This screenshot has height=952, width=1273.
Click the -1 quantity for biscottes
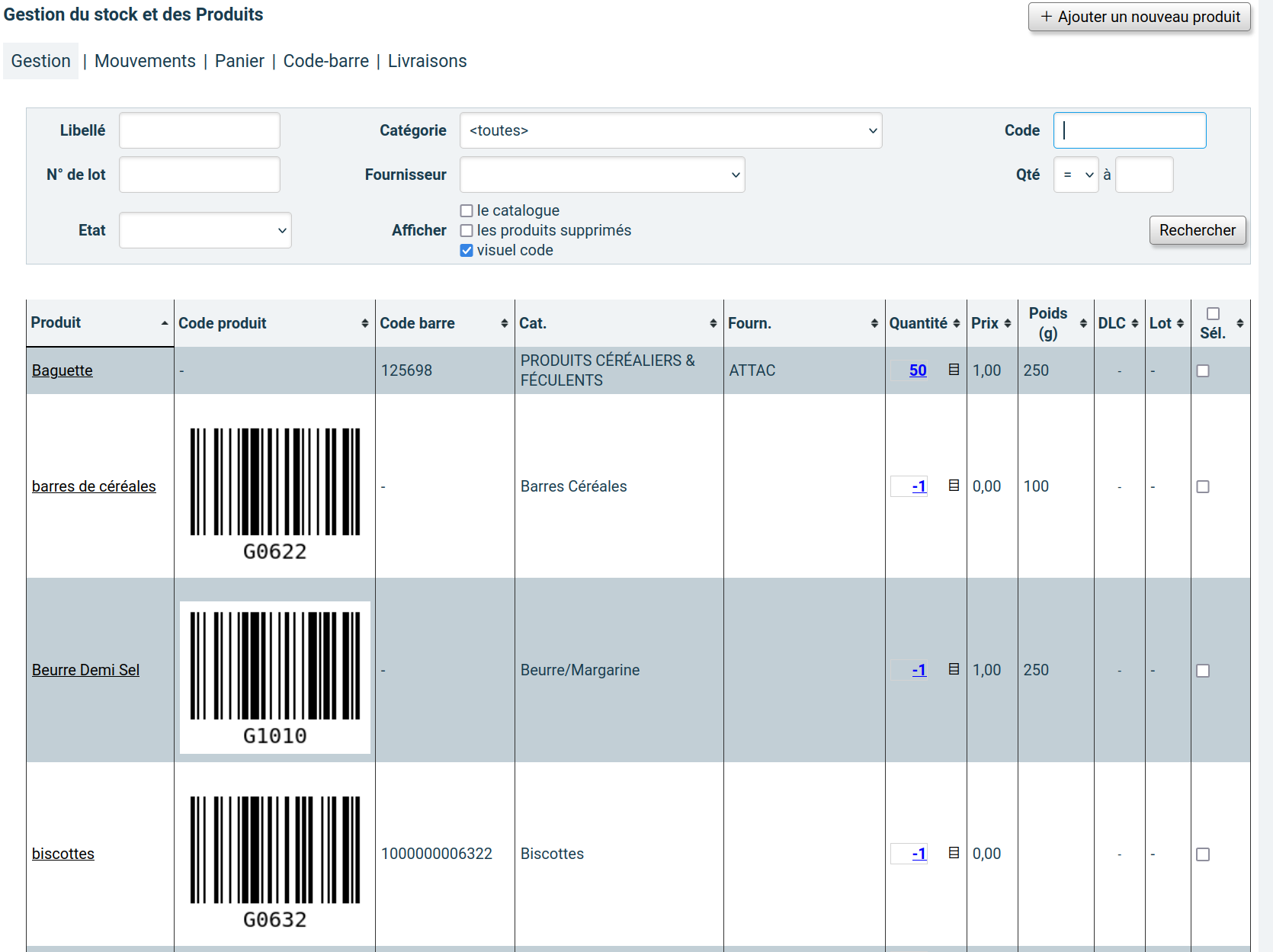point(919,854)
